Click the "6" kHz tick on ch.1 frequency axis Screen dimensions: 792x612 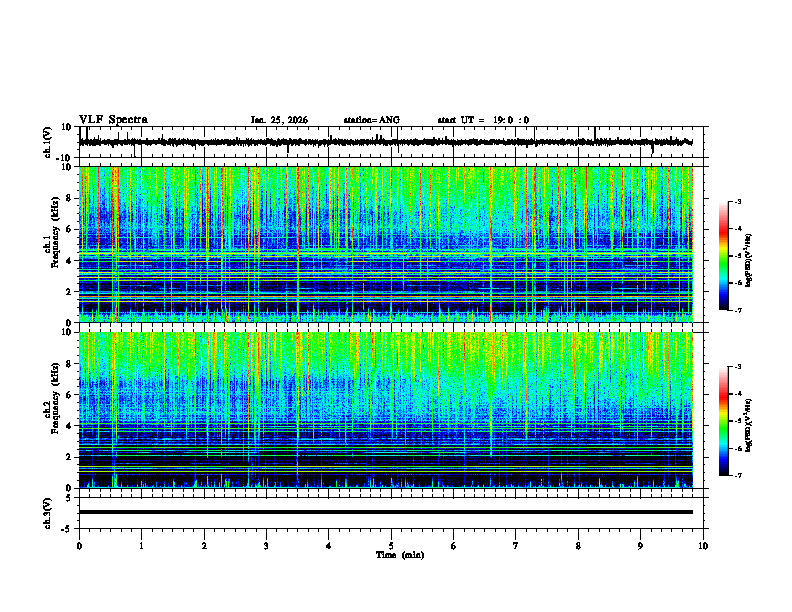click(69, 230)
